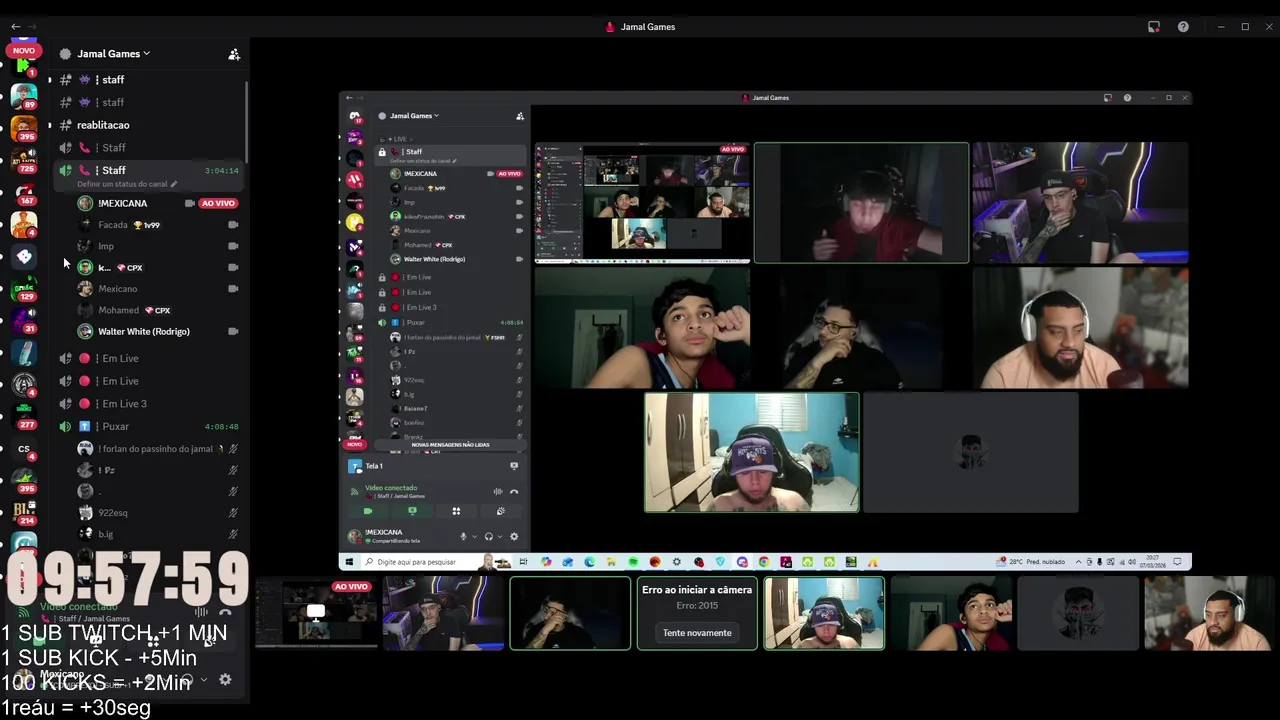The image size is (1280, 720).
Task: Open the server icon with the 89 badge
Action: tap(24, 97)
